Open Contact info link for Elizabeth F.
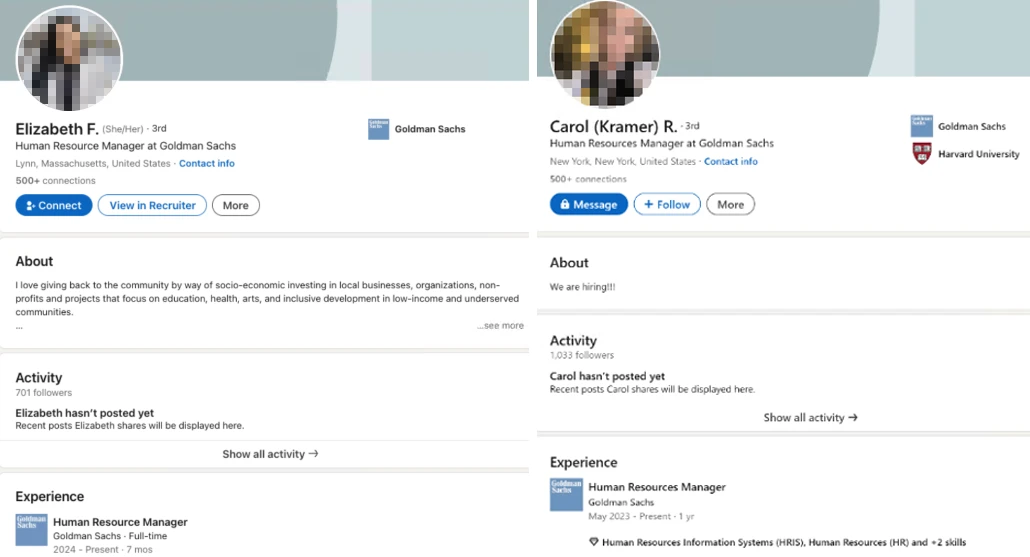This screenshot has width=1030, height=557. (207, 164)
